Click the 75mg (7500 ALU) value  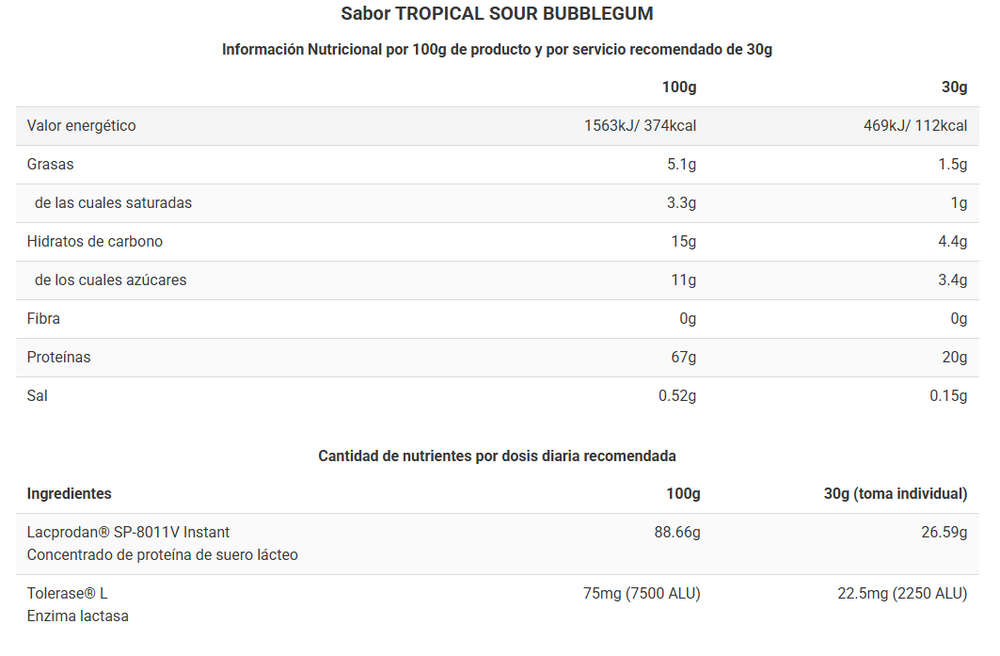click(x=641, y=594)
